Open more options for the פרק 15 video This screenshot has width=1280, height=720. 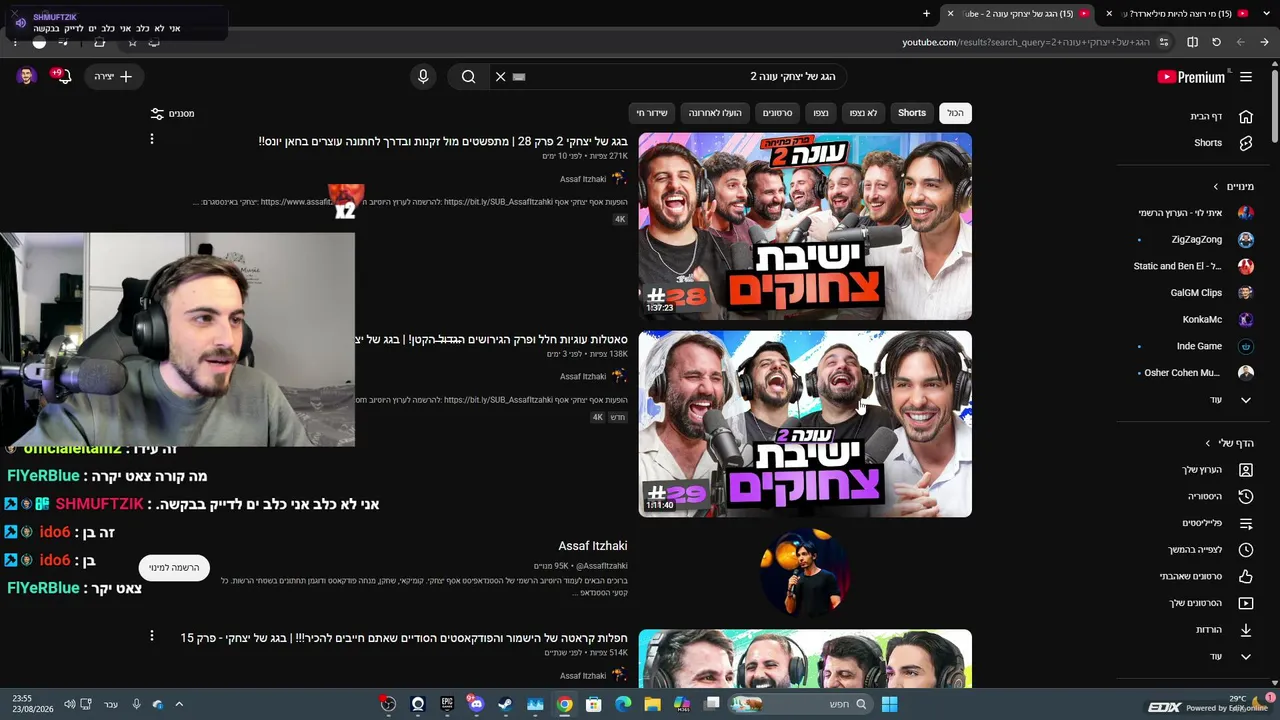(152, 636)
